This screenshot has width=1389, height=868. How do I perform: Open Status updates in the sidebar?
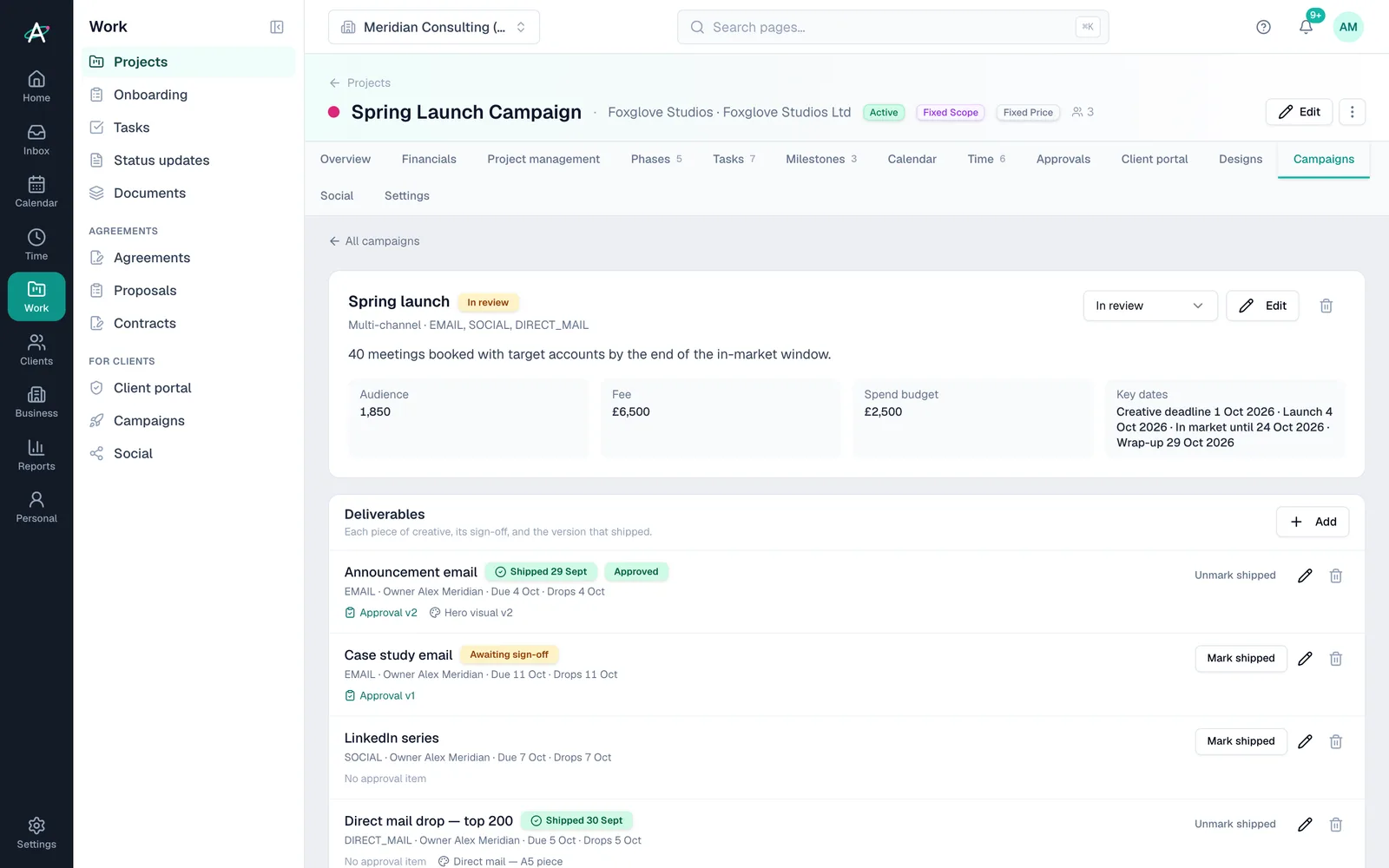pos(188,161)
